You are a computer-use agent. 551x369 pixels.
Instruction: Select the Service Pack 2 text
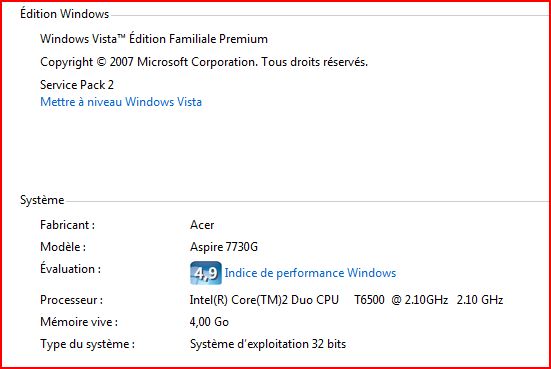point(77,85)
